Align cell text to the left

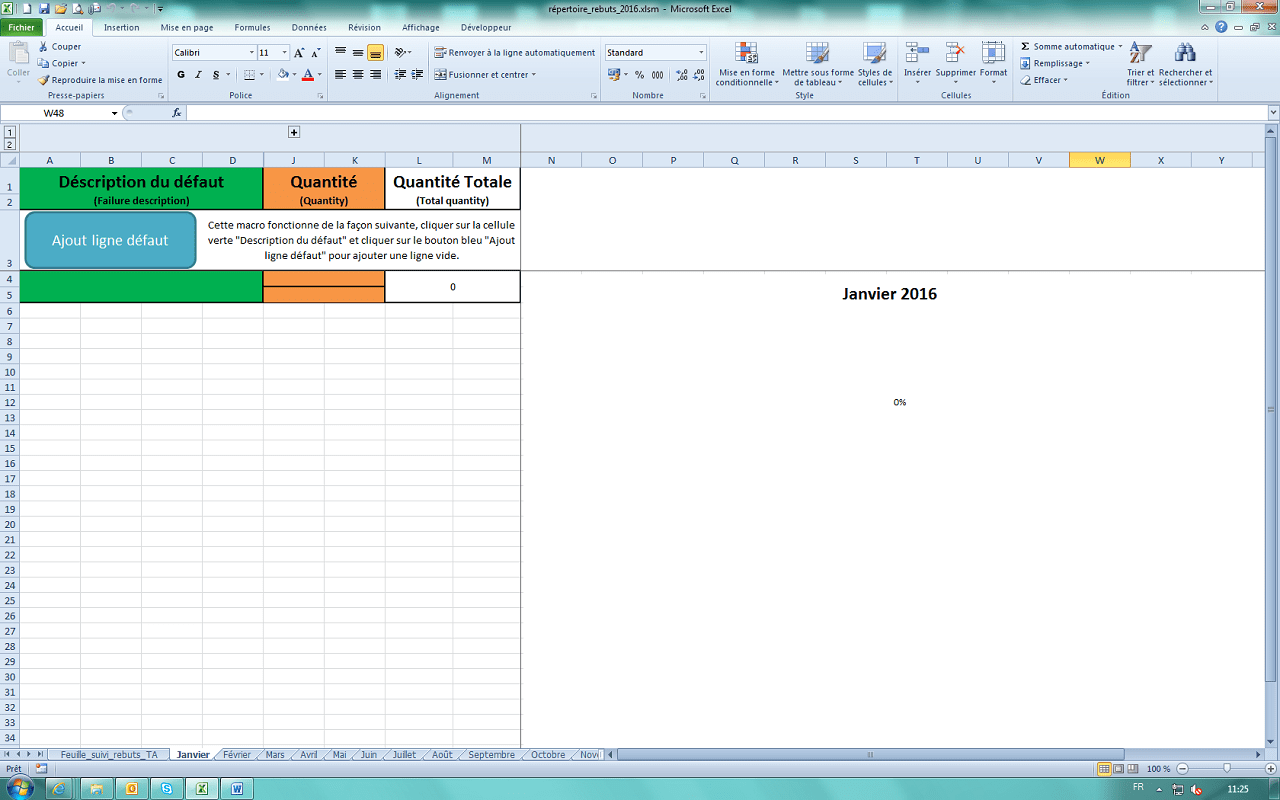(x=340, y=75)
